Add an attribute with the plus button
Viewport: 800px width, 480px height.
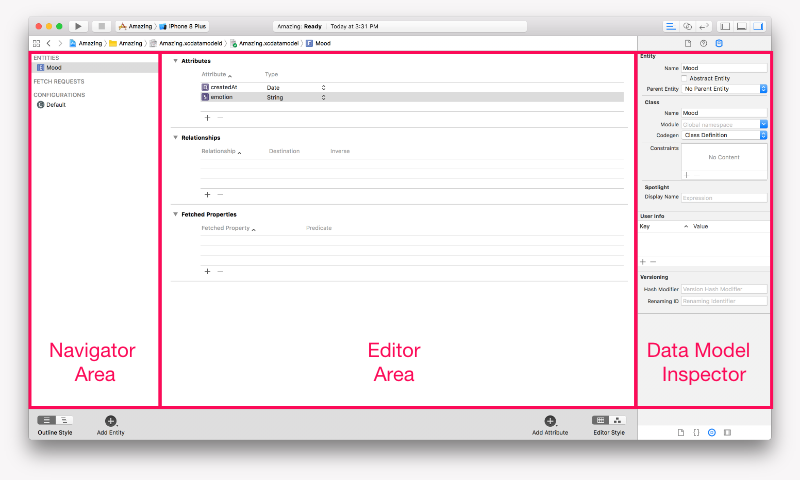pos(207,118)
